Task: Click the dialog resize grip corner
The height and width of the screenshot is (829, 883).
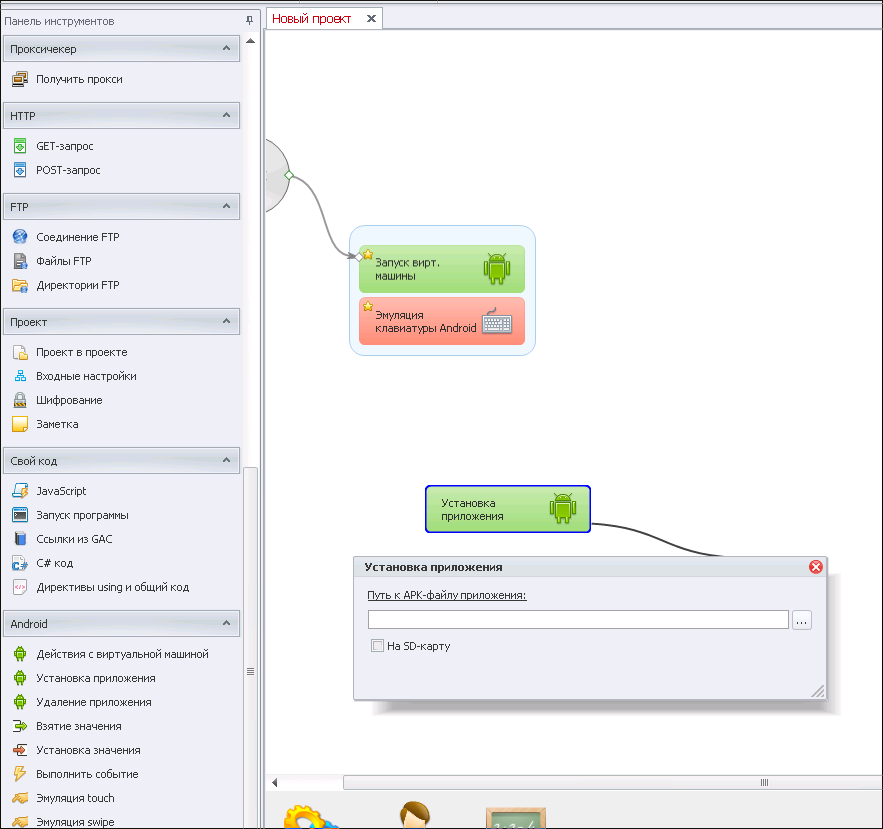Action: (x=818, y=691)
